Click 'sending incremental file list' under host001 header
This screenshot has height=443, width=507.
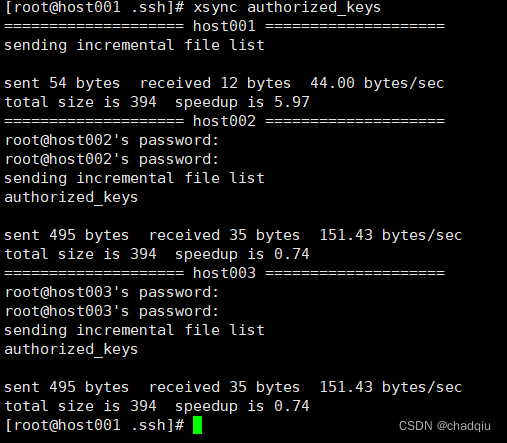(134, 45)
